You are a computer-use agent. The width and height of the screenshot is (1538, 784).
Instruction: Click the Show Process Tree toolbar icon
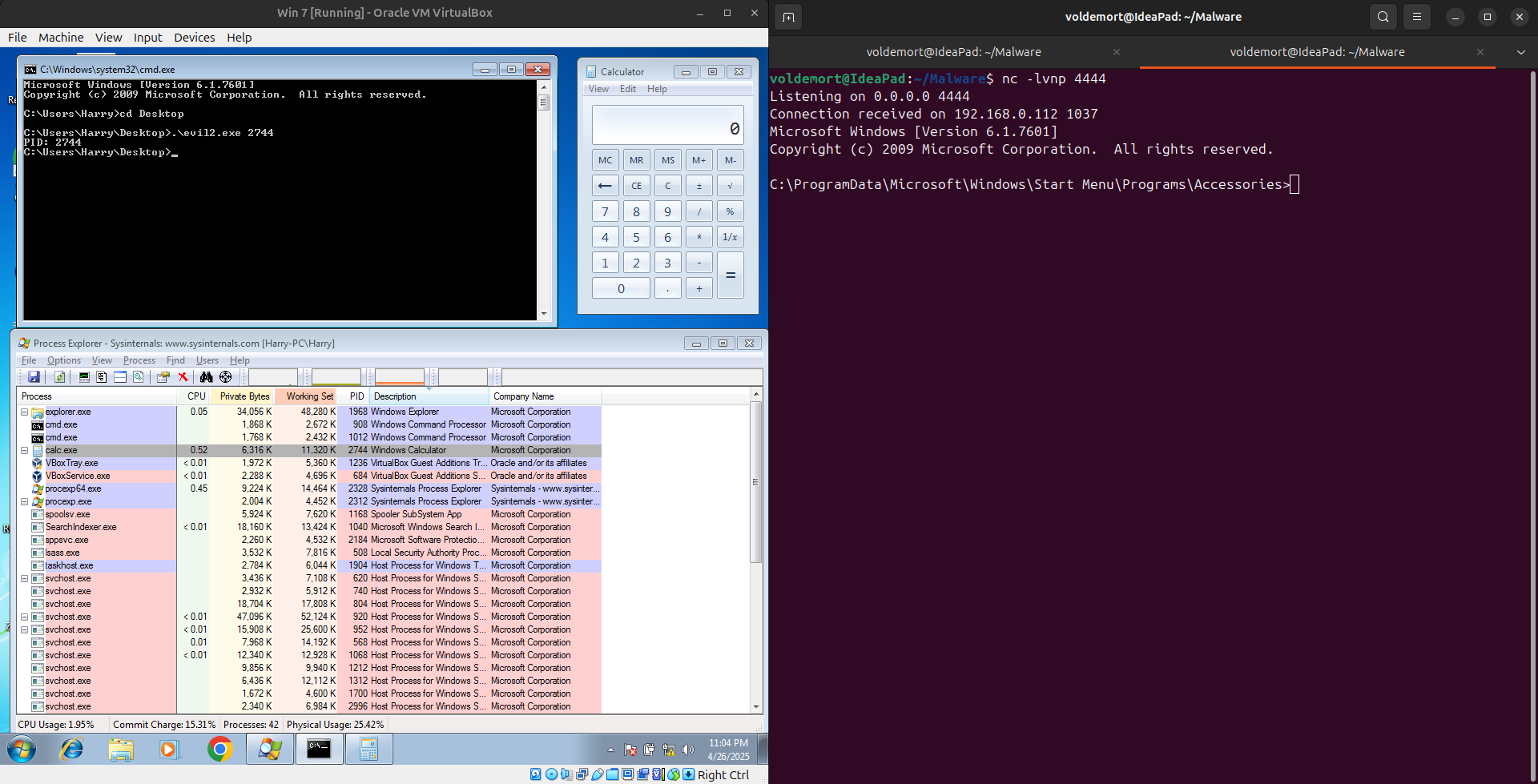[x=102, y=377]
